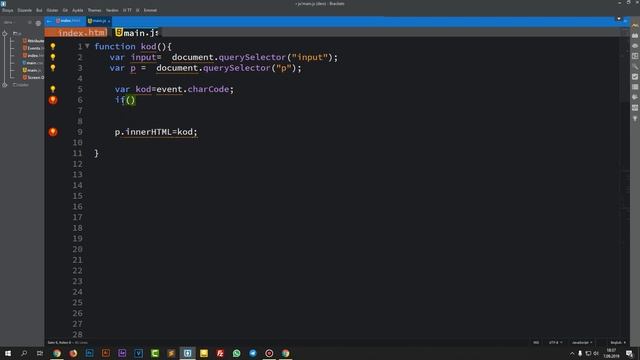The height and width of the screenshot is (360, 640).
Task: Click the layout panel icon in right toolbar
Action: coord(635,56)
